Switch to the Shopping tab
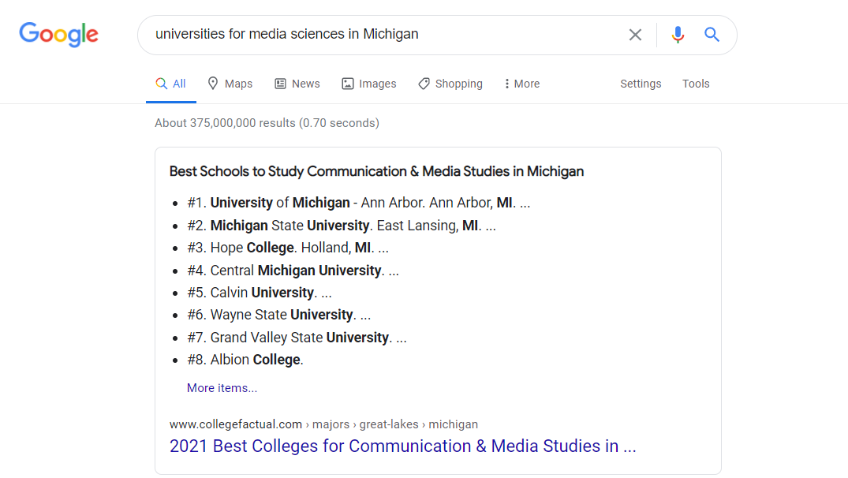This screenshot has width=848, height=478. [450, 84]
